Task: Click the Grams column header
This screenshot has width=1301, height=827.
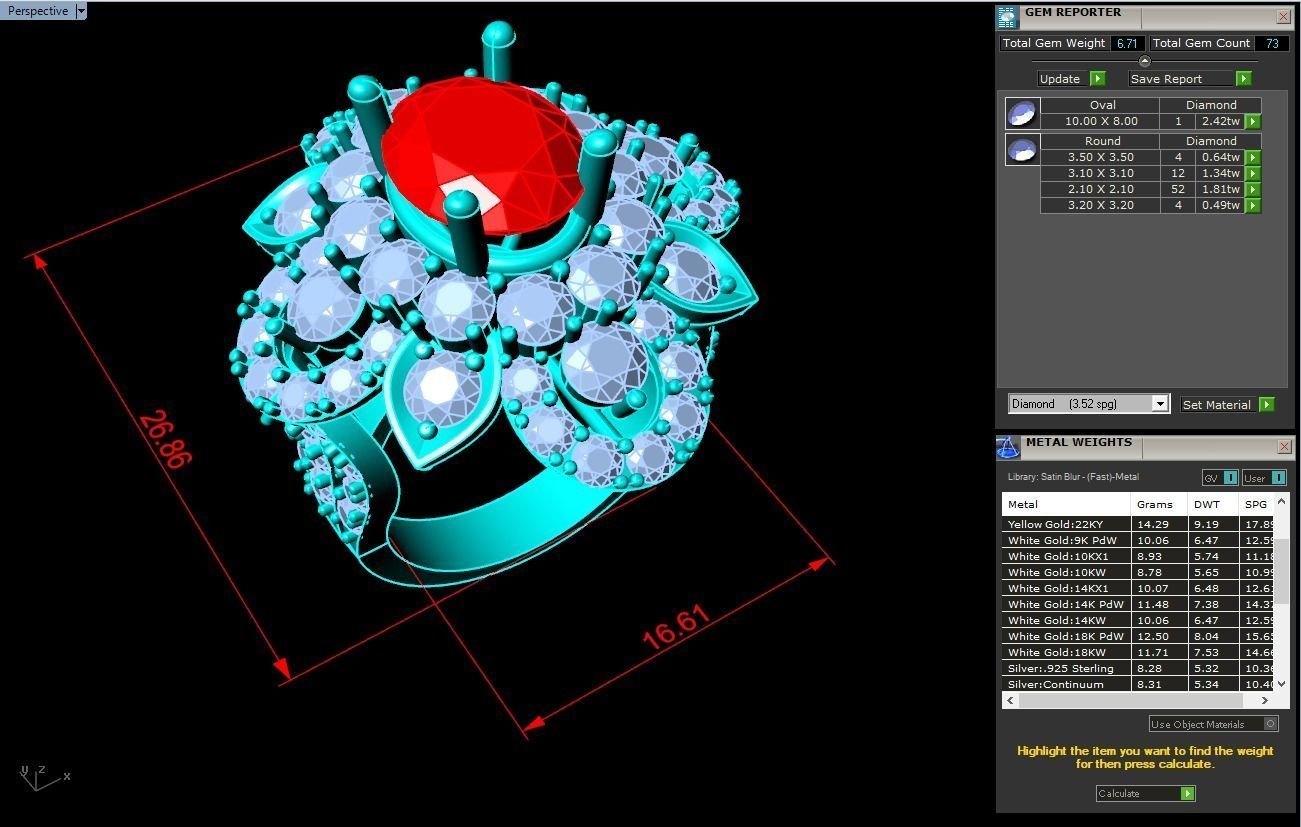Action: pyautogui.click(x=1159, y=505)
